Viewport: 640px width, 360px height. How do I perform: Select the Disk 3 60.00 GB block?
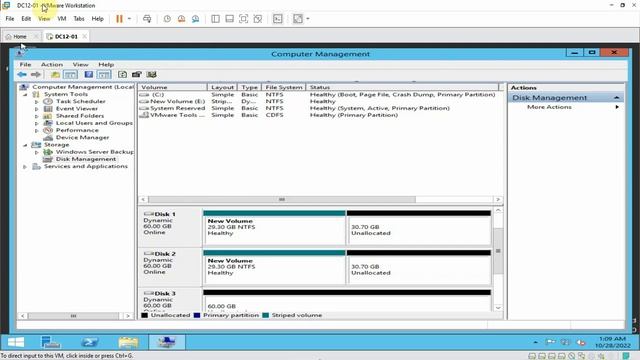347,301
